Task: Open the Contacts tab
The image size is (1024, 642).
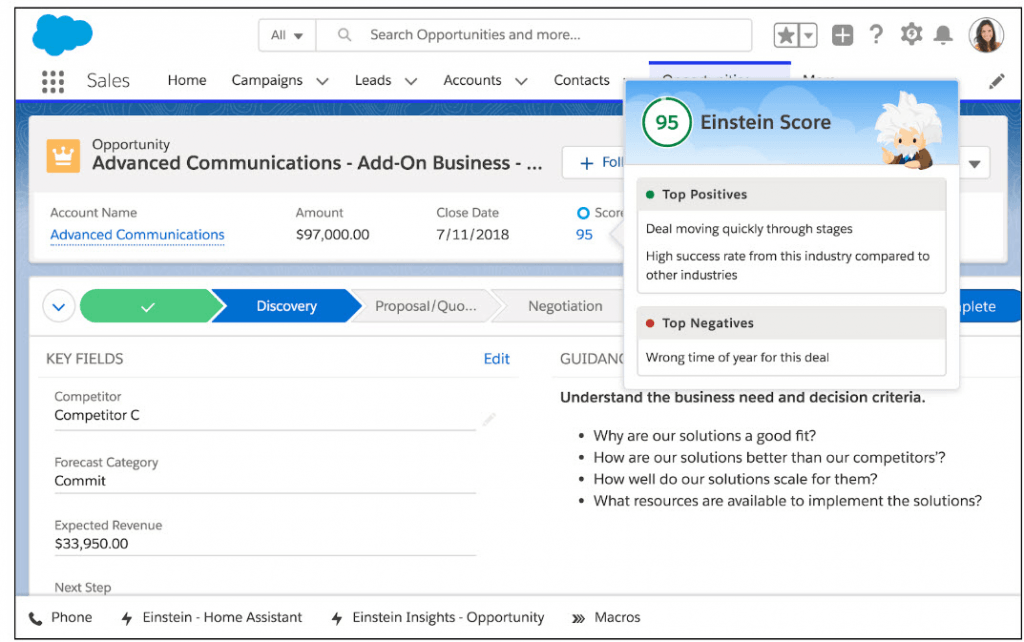Action: (581, 80)
